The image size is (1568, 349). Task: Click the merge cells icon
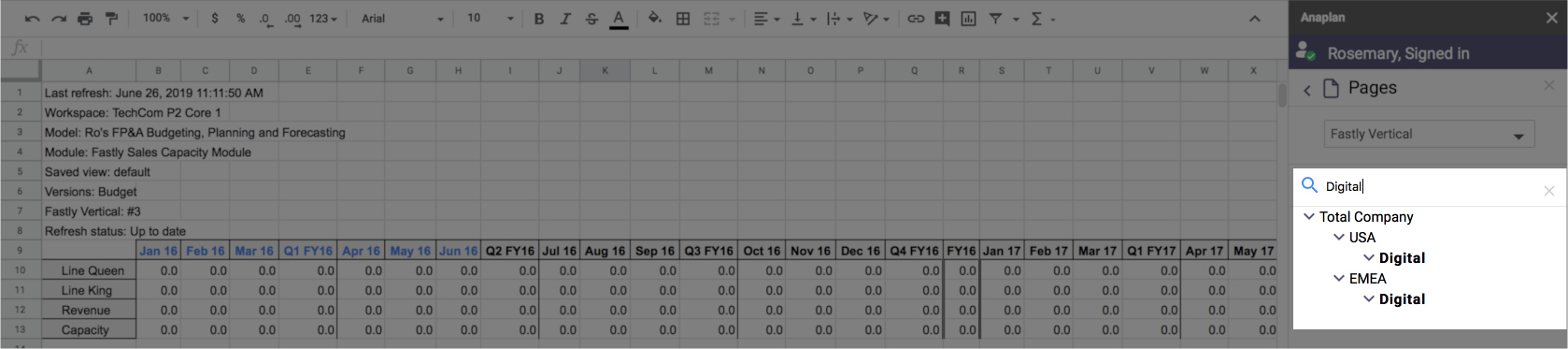point(711,19)
